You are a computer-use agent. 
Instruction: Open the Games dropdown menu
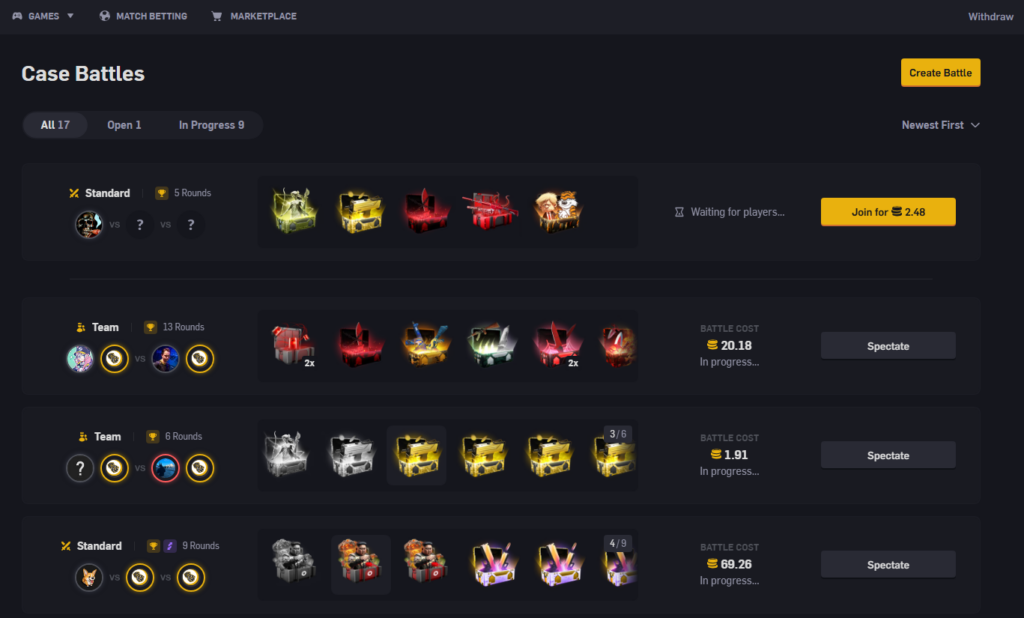(x=43, y=16)
